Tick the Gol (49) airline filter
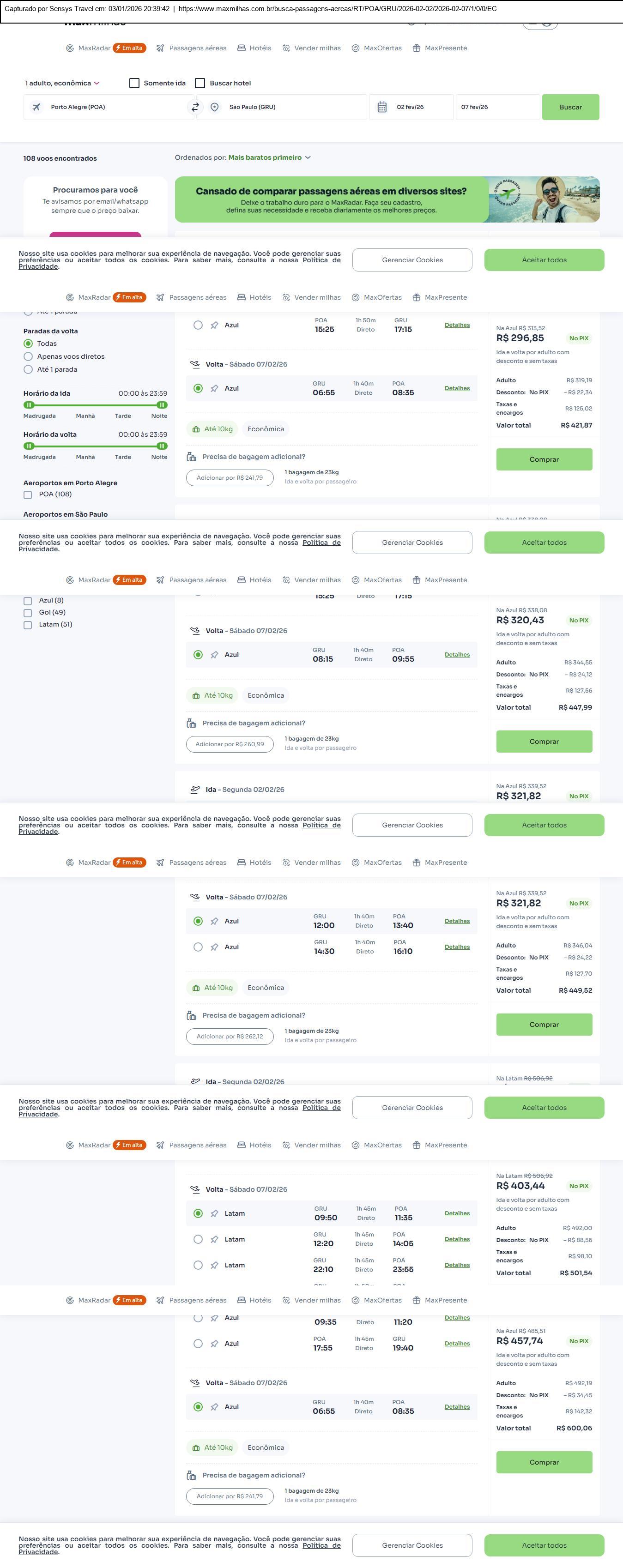Viewport: 623px width, 1568px height. [x=27, y=612]
